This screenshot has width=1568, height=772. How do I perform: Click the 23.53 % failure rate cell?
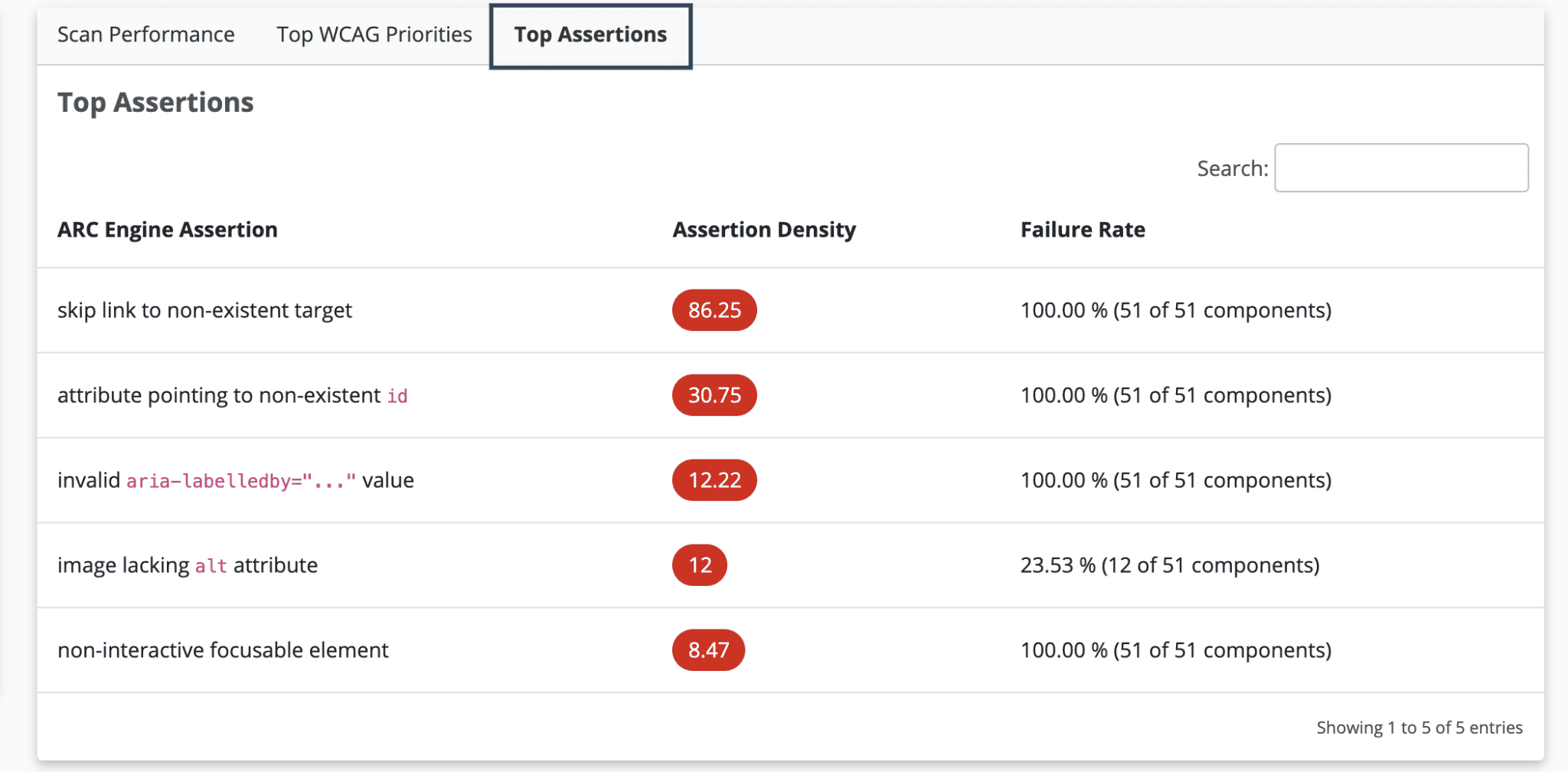click(x=1169, y=565)
